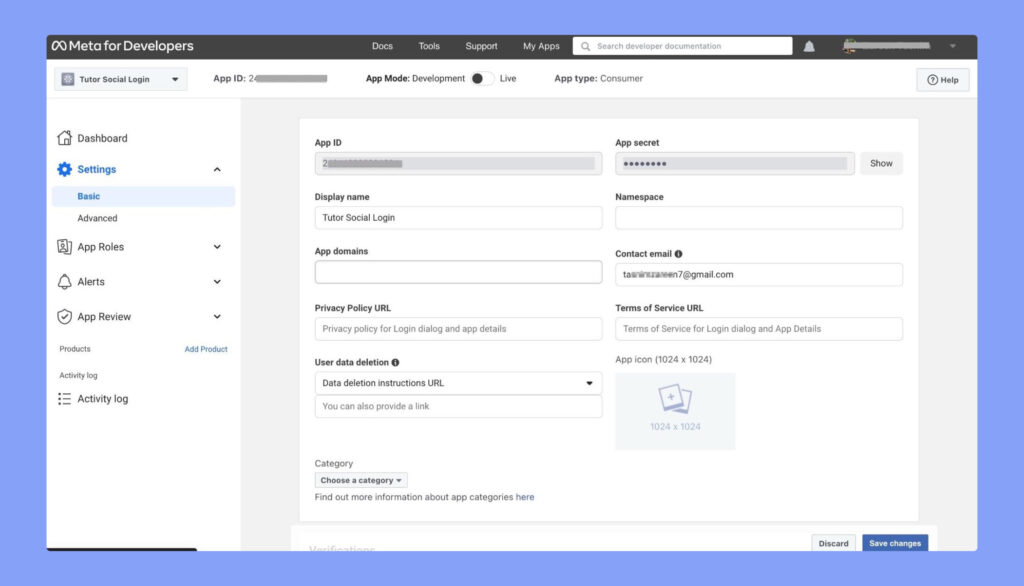Click Save changes

click(894, 543)
